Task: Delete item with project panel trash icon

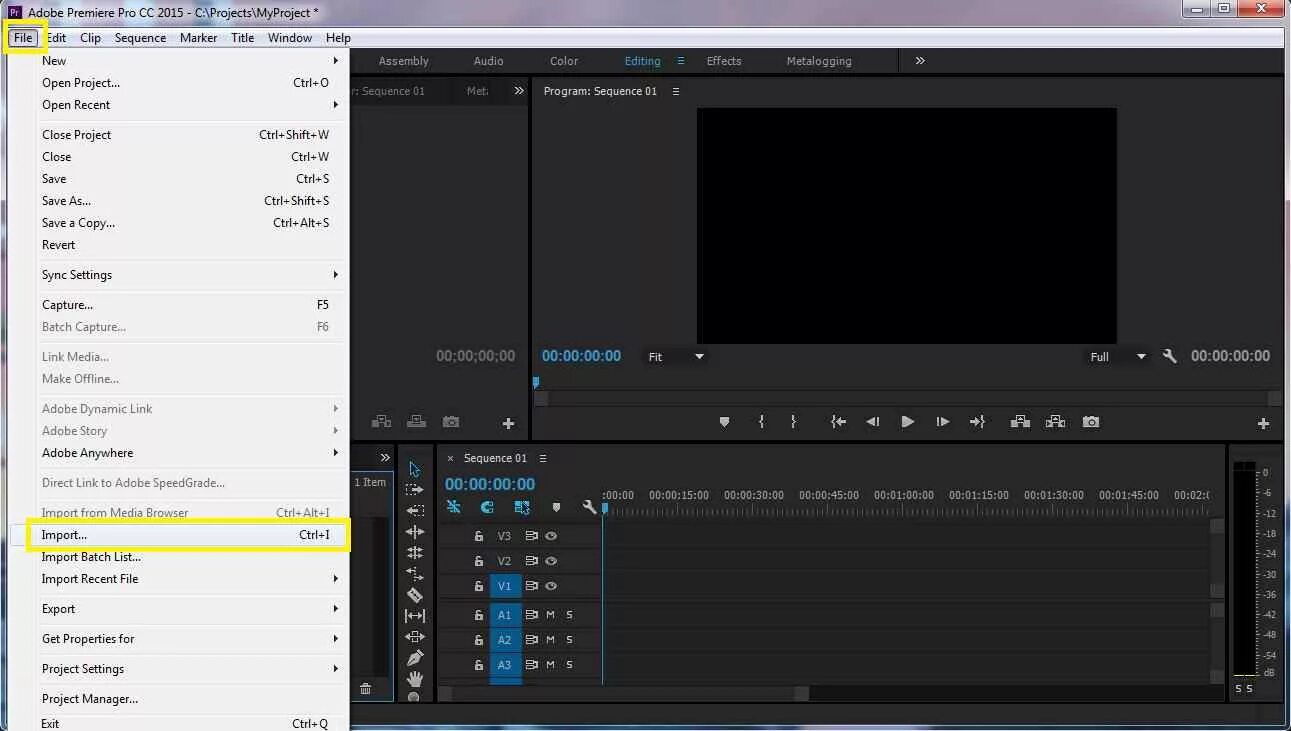Action: (365, 688)
